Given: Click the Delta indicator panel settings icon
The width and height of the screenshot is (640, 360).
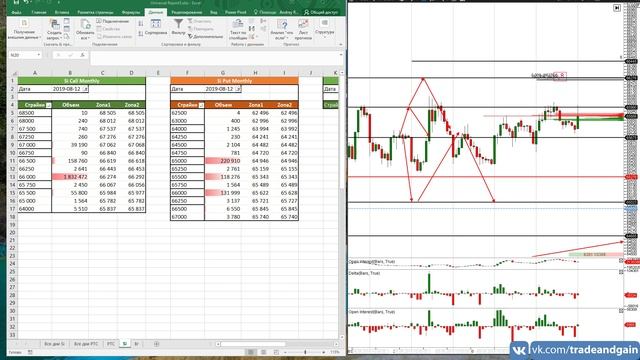Looking at the screenshot, I should pyautogui.click(x=621, y=271).
